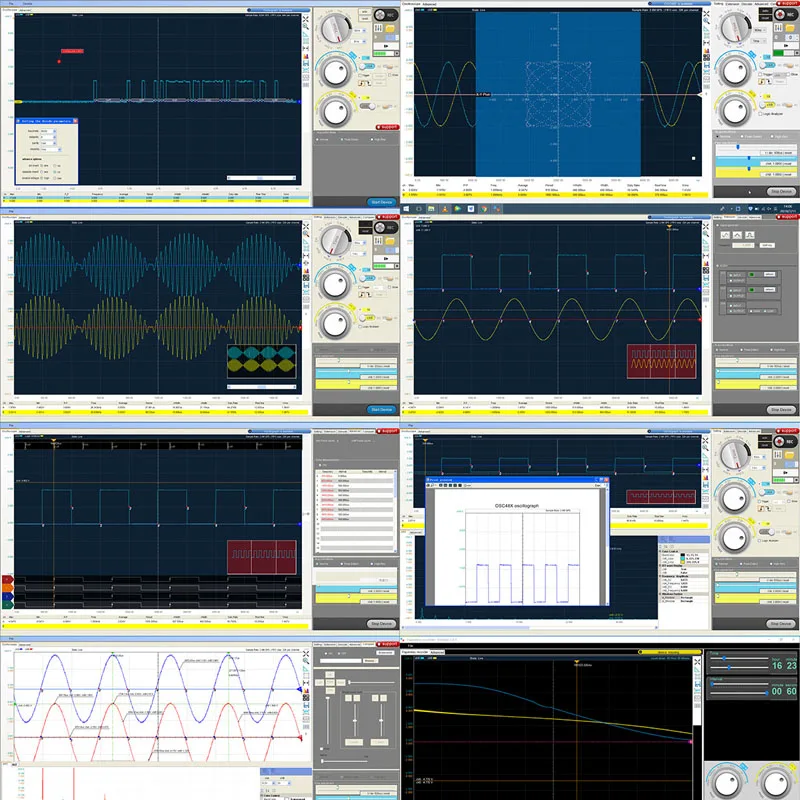The image size is (800, 800).
Task: Open lower timebase dropdown in serial decode window
Action: [359, 41]
